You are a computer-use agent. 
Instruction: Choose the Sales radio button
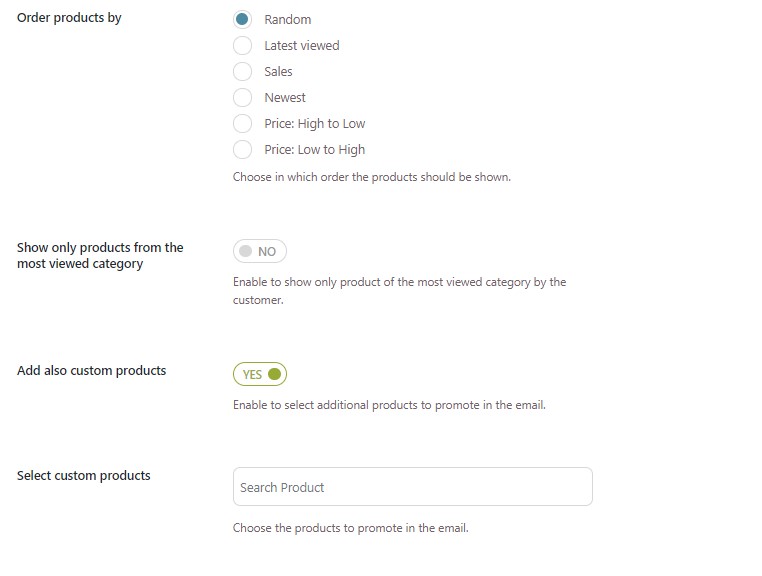(242, 71)
